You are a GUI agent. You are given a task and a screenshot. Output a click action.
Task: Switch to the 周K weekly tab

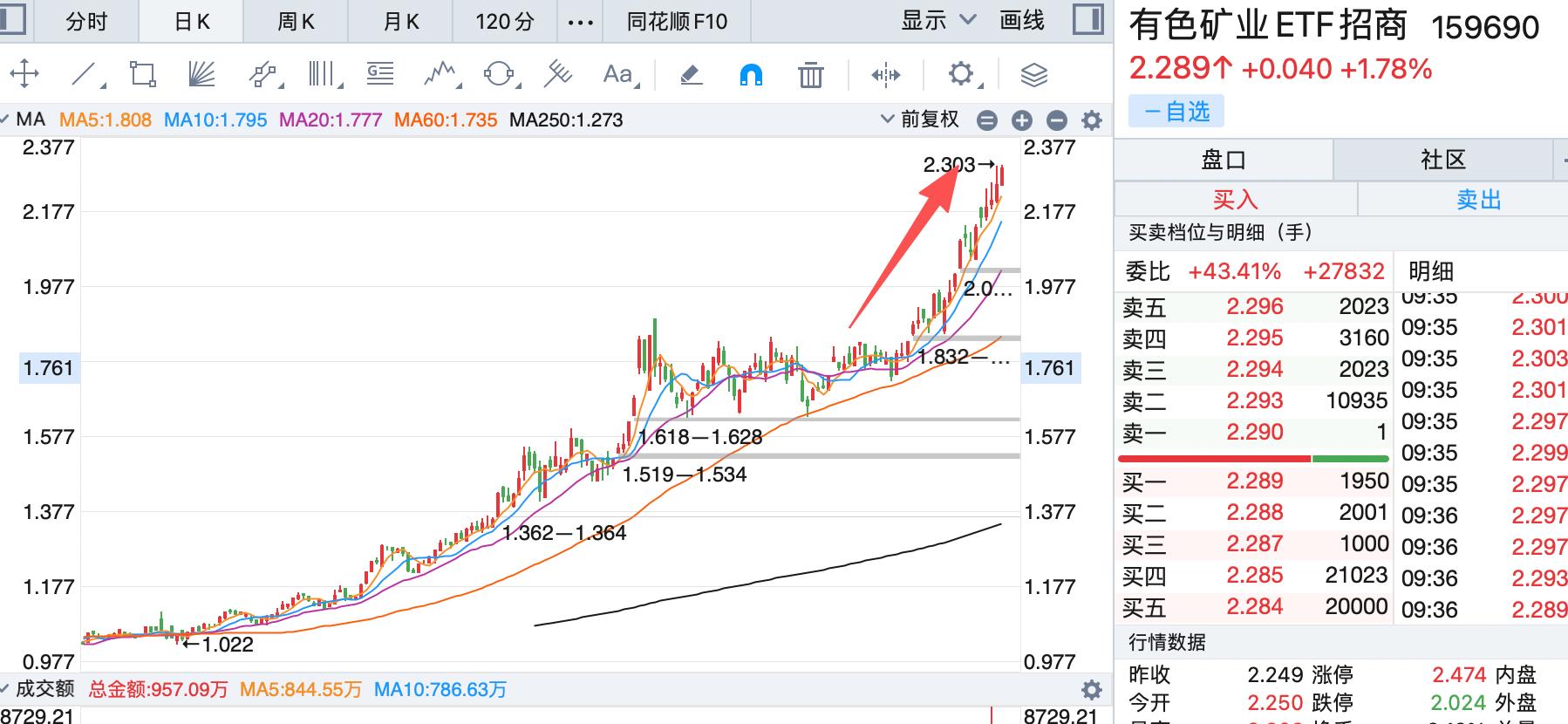[x=296, y=21]
